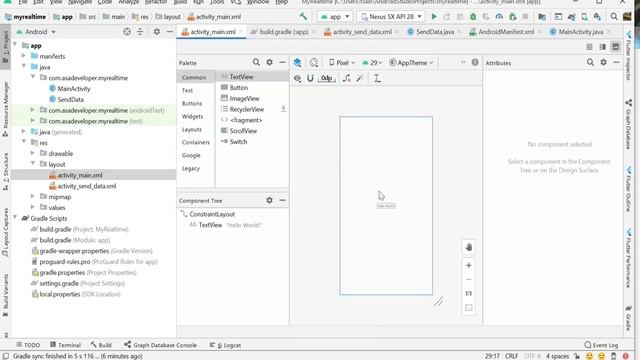Open the Logcat tool window
The width and height of the screenshot is (640, 360).
pyautogui.click(x=225, y=345)
